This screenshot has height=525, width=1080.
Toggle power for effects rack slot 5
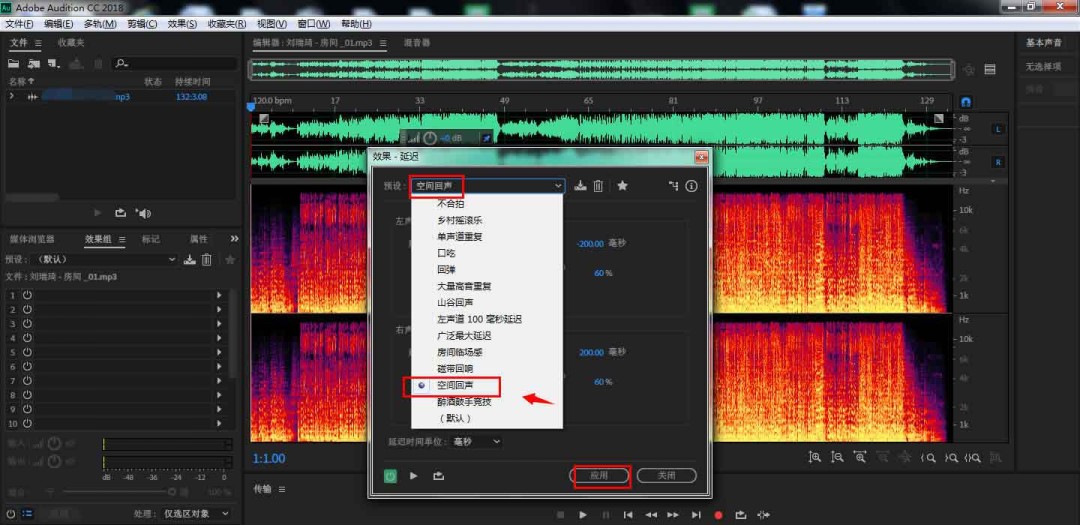point(27,352)
